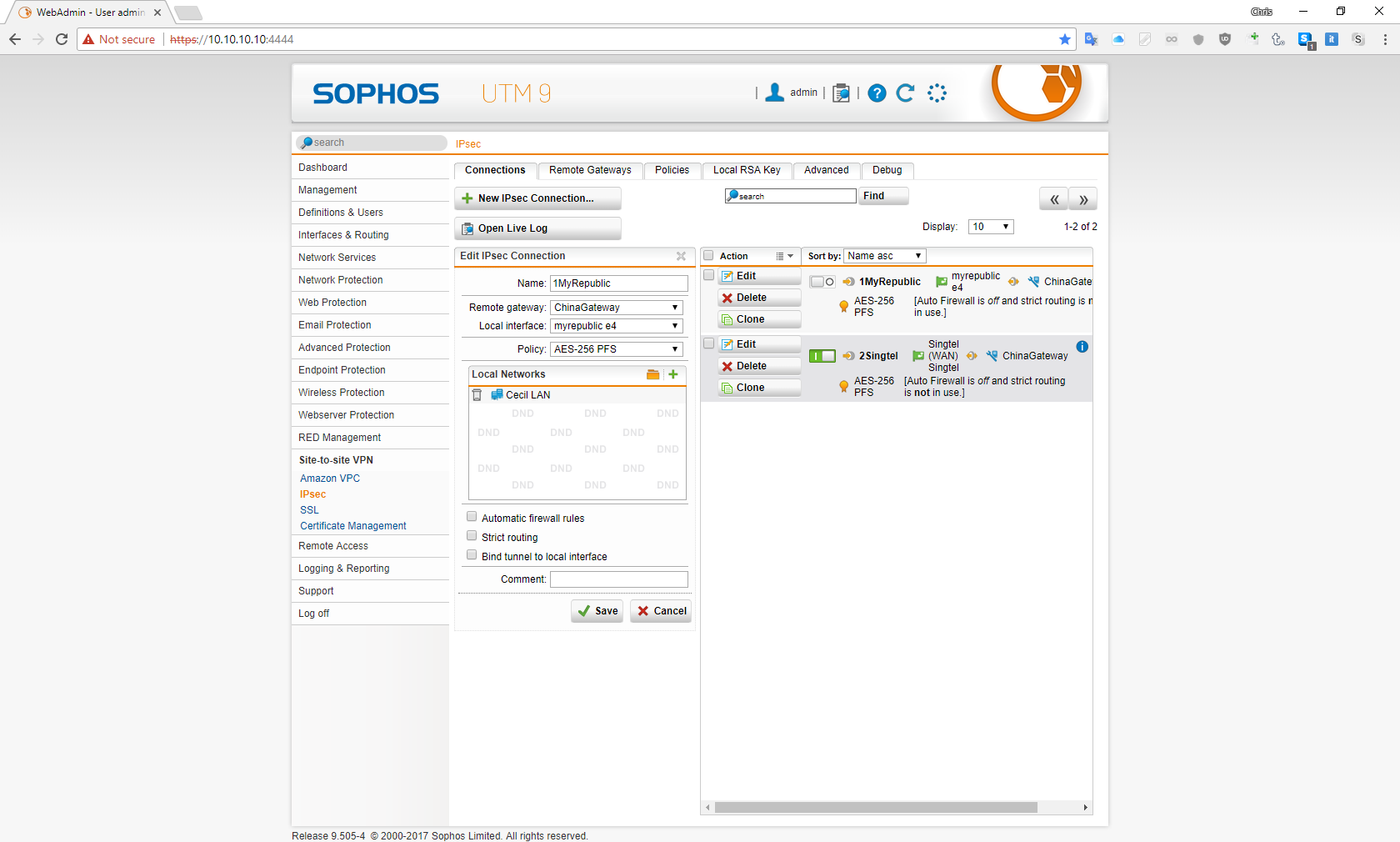Click the dotted circle icon in header
This screenshot has width=1400, height=842.
point(937,93)
